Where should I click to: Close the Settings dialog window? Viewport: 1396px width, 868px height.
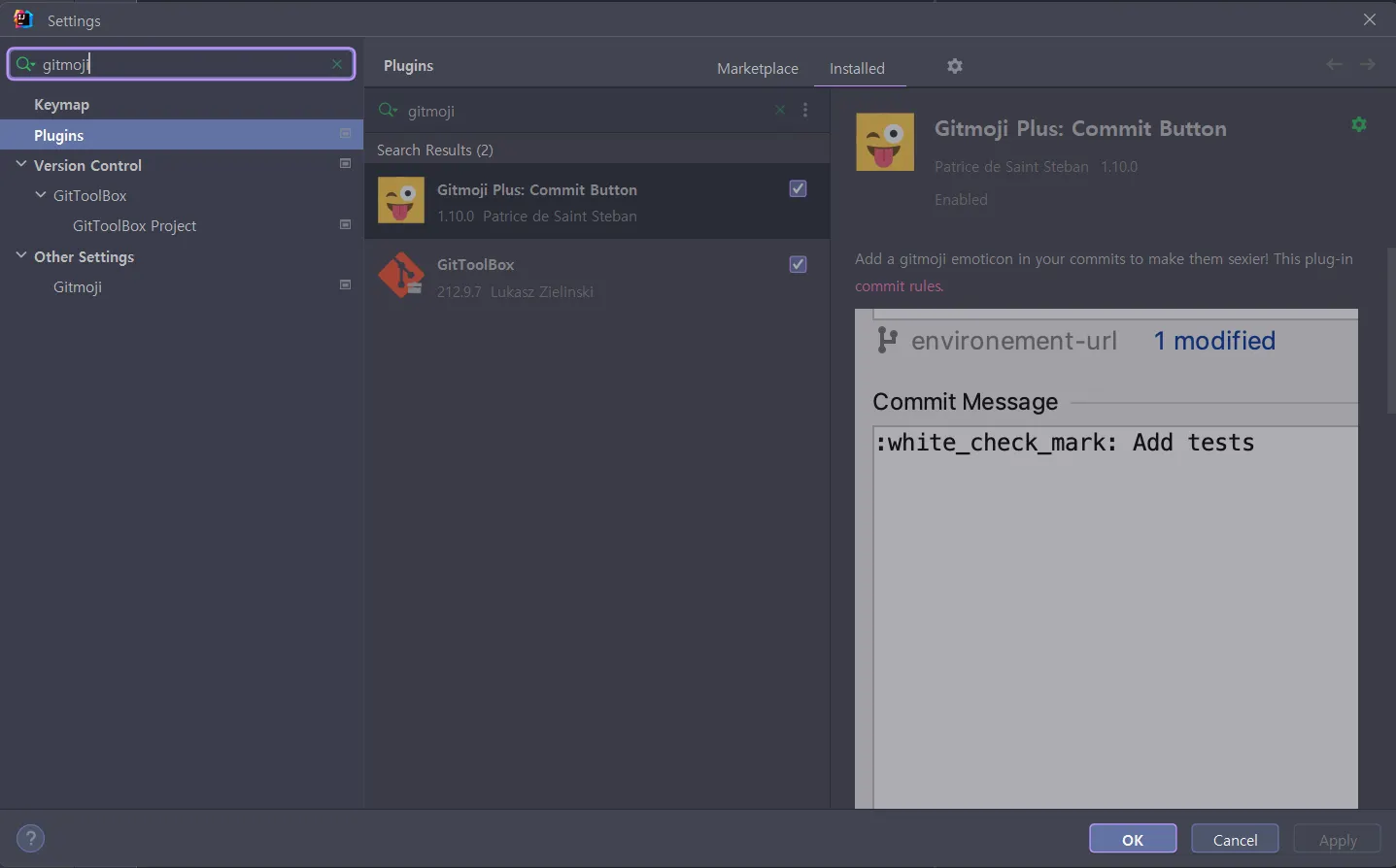coord(1370,19)
